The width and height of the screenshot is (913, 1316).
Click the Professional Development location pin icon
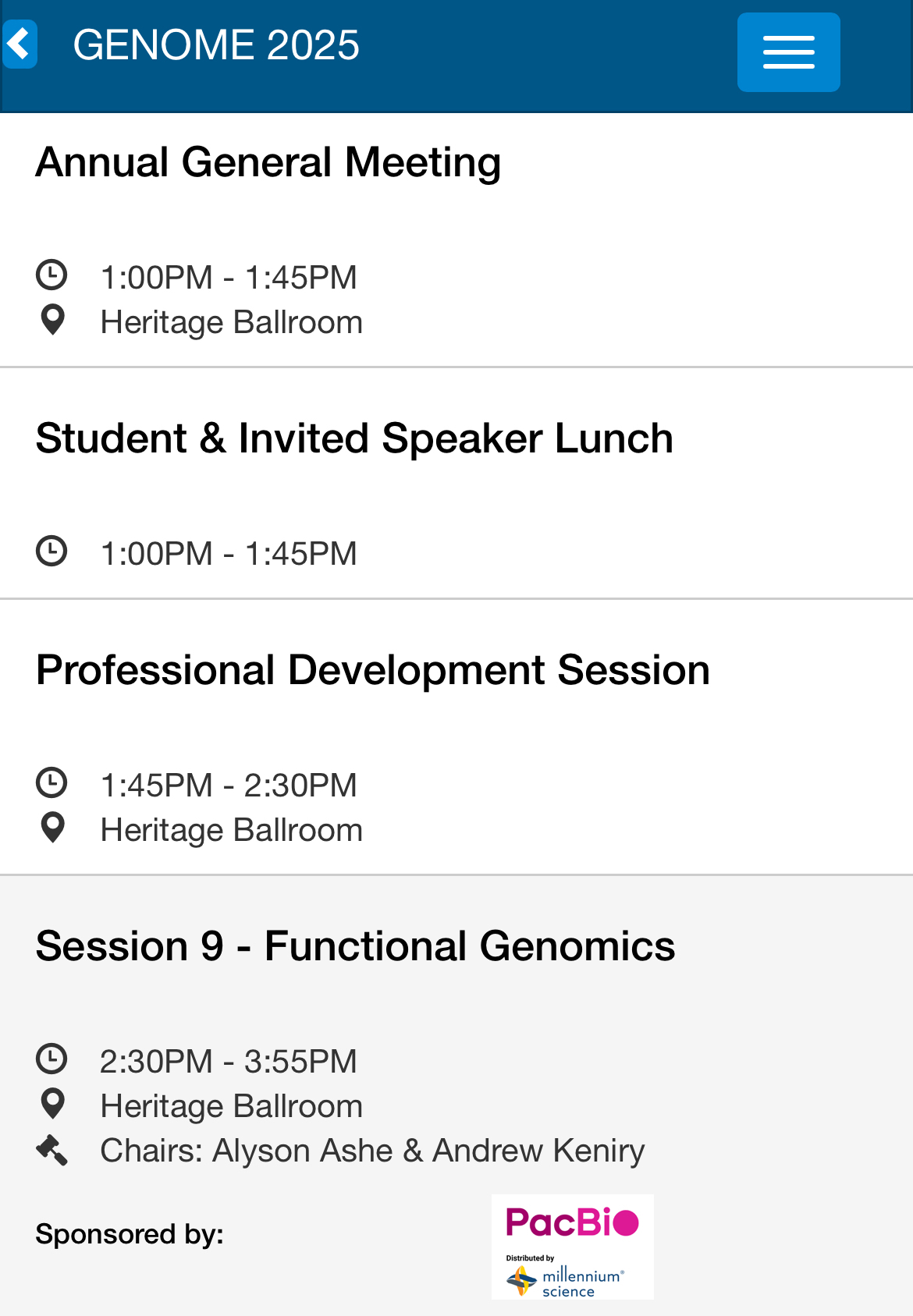click(52, 828)
